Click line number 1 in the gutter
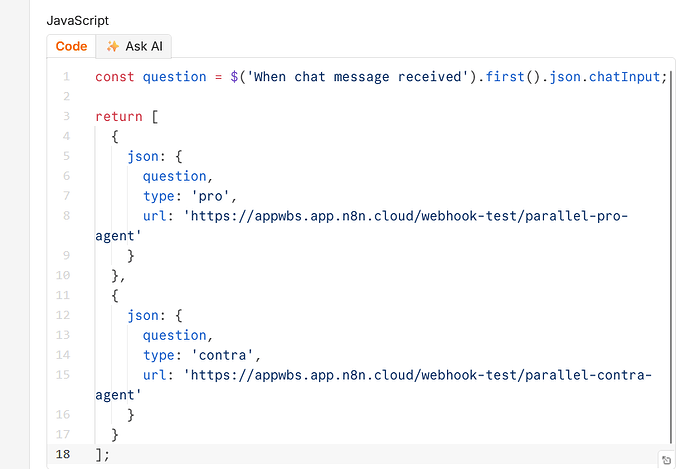This screenshot has height=469, width=690. [66, 77]
